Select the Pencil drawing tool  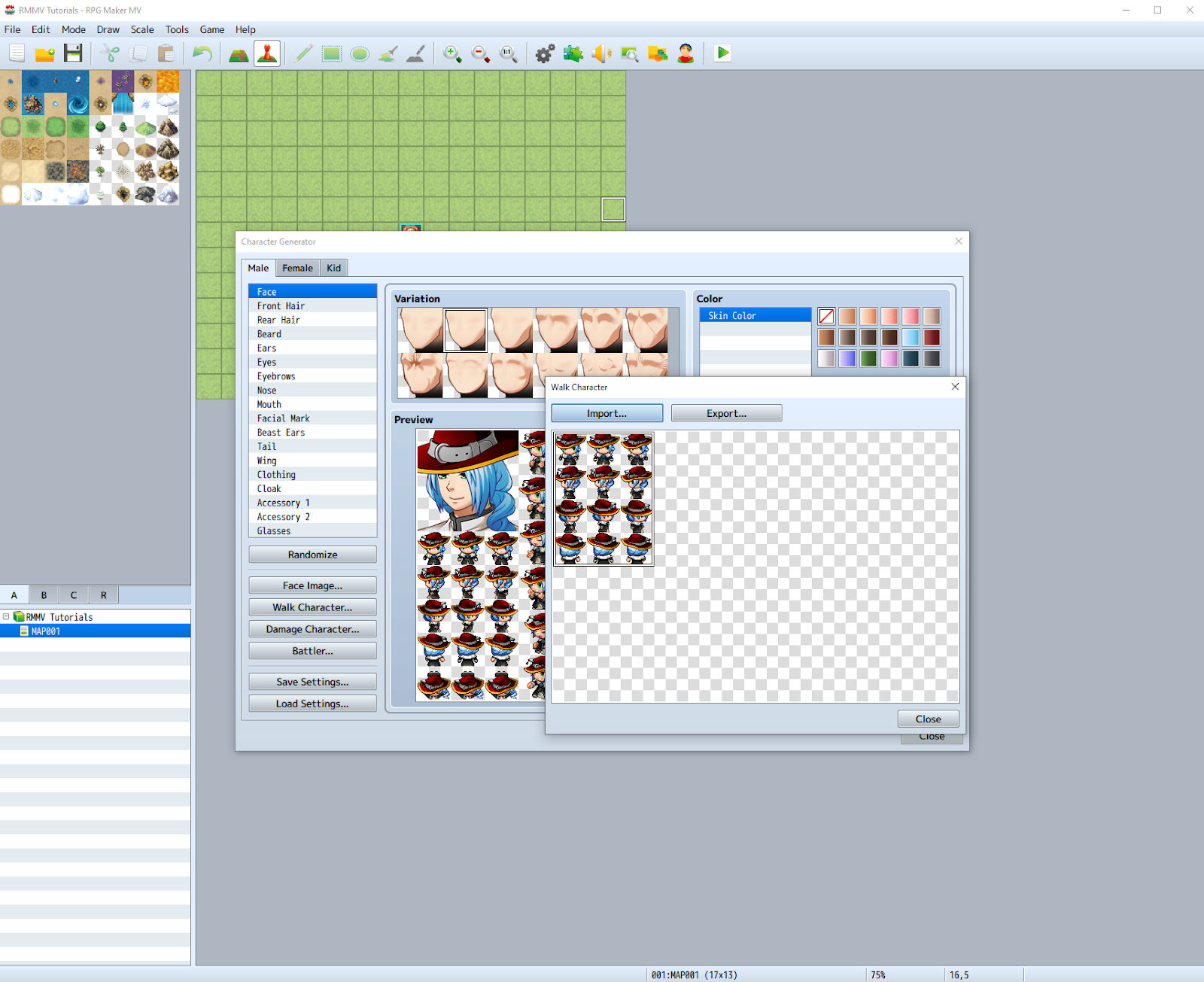click(x=304, y=53)
